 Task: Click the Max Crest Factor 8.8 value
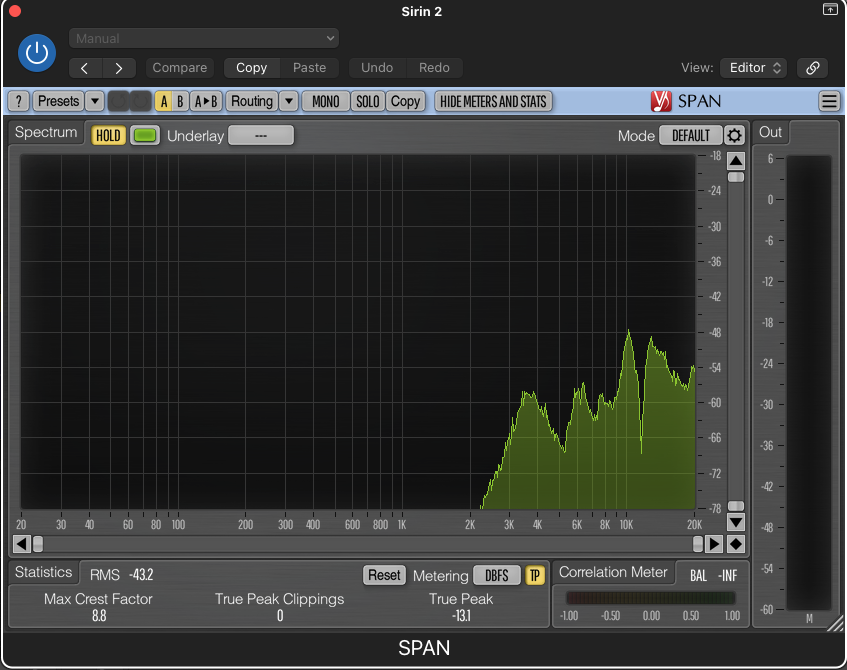coord(99,615)
